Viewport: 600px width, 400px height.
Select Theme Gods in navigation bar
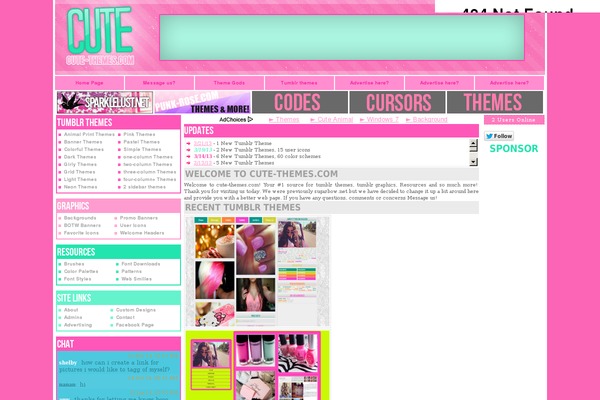click(229, 83)
